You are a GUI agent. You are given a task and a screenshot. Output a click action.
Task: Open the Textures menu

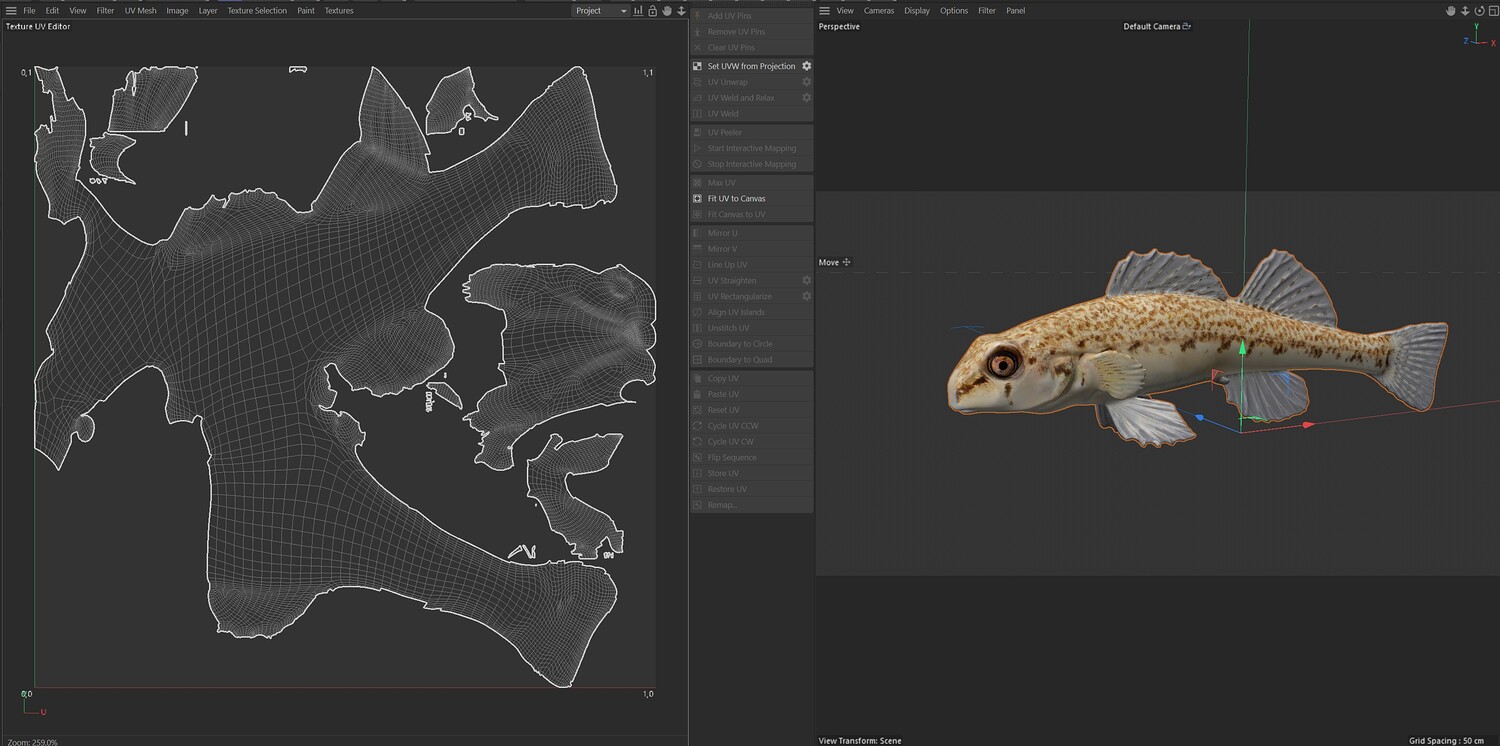[339, 10]
